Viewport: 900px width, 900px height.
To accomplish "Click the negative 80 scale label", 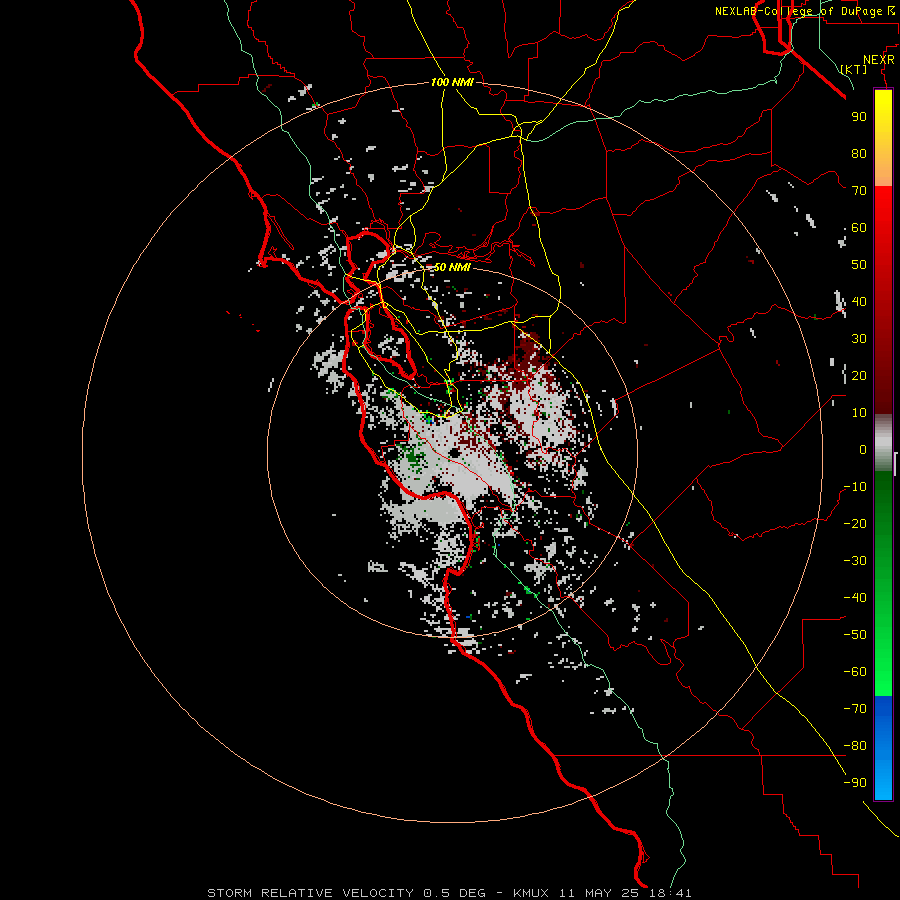I will click(855, 746).
